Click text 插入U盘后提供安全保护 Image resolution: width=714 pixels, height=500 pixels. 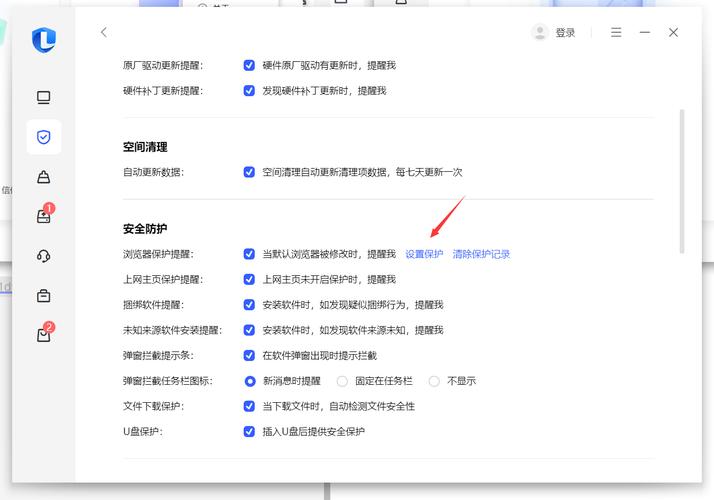(313, 432)
